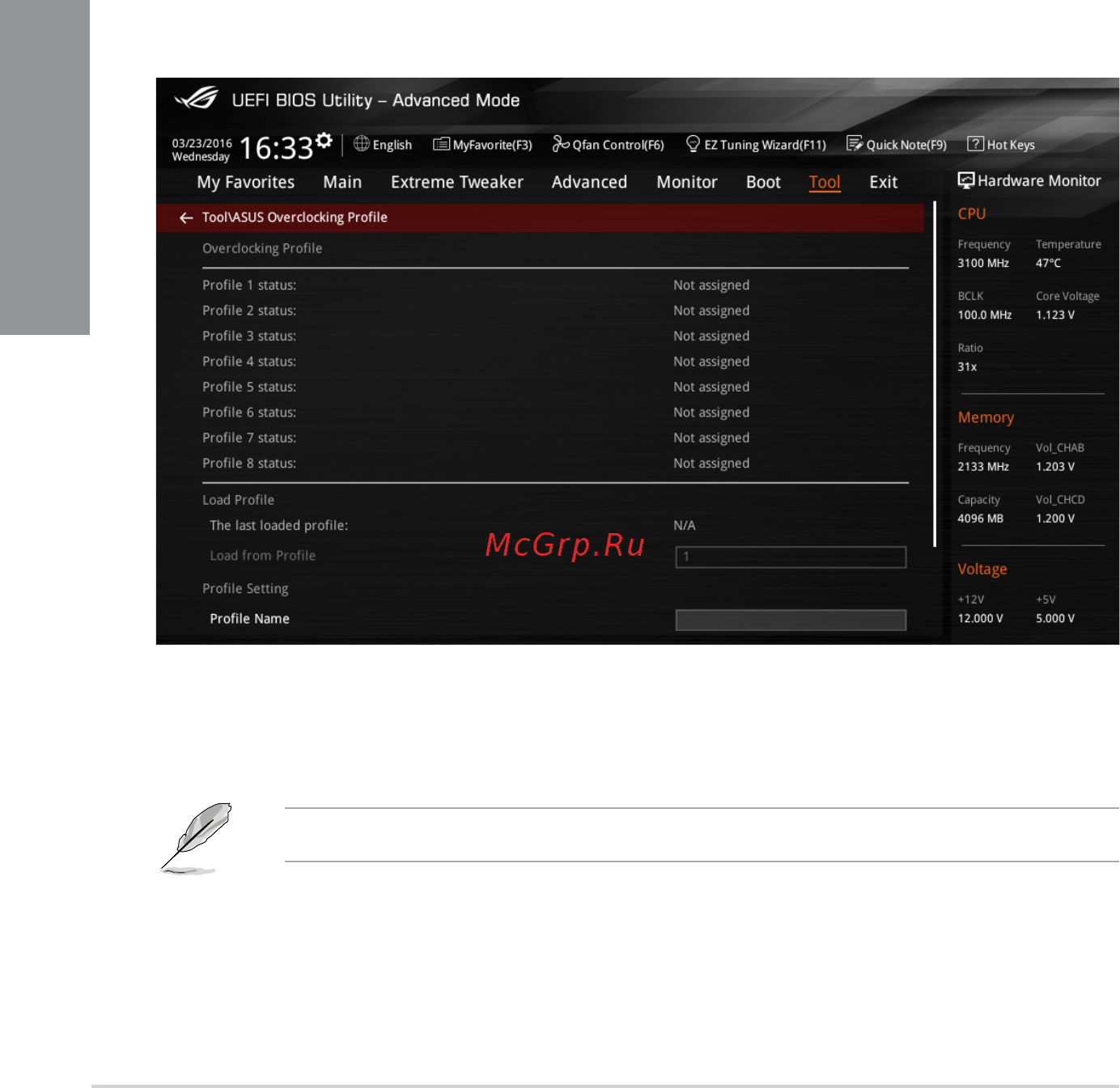This screenshot has width=1120, height=1088.
Task: Click the Tool\ASUS Overclocking Profile breadcrumb
Action: (x=295, y=218)
